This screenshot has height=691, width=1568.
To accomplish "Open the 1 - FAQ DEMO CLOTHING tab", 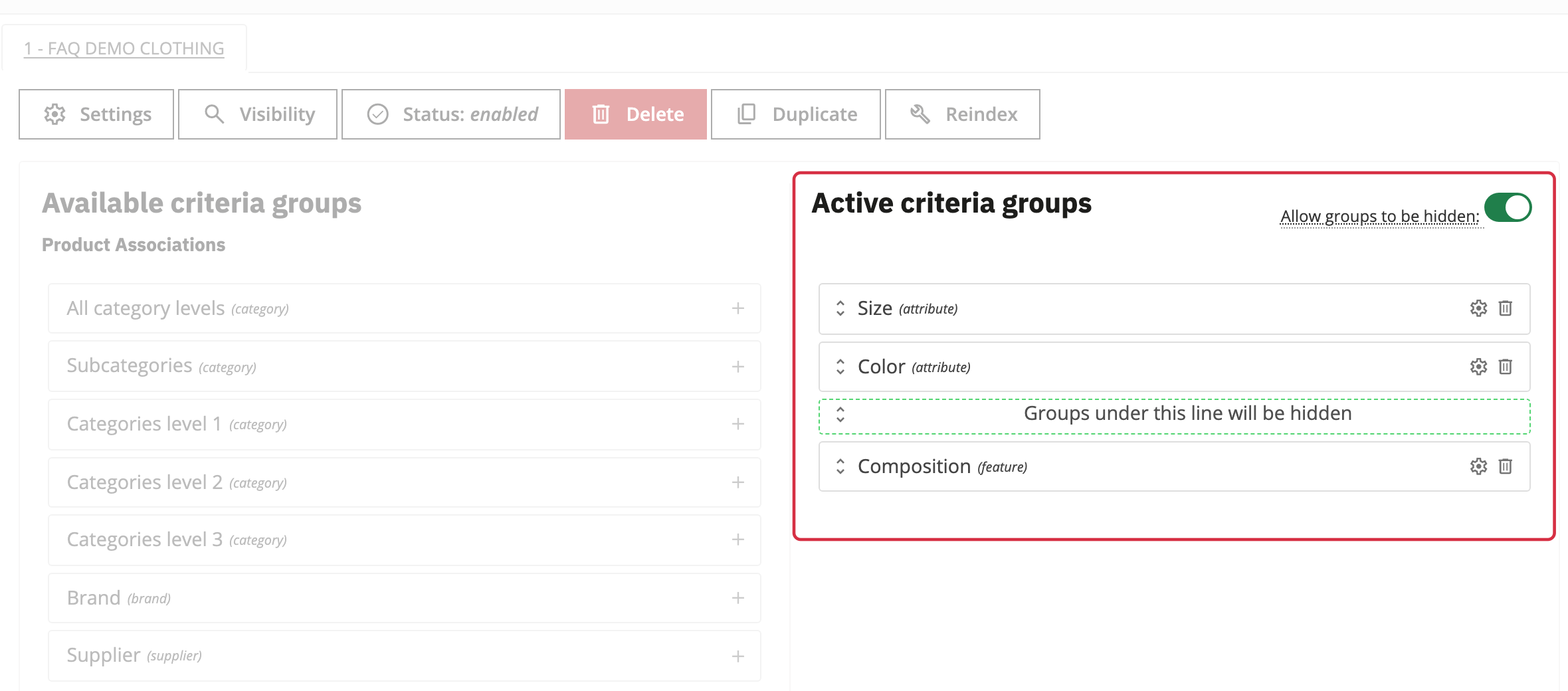I will pyautogui.click(x=124, y=49).
